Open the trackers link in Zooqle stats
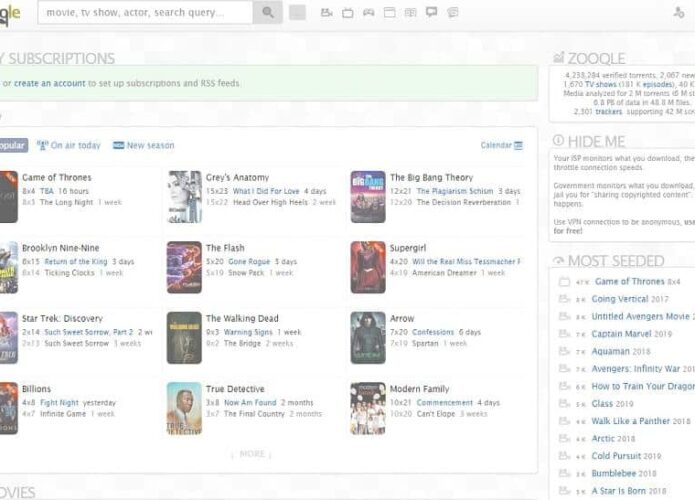The width and height of the screenshot is (695, 500). (x=609, y=112)
